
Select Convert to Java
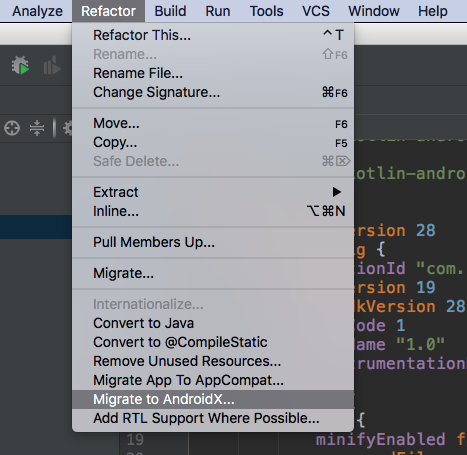click(213, 323)
